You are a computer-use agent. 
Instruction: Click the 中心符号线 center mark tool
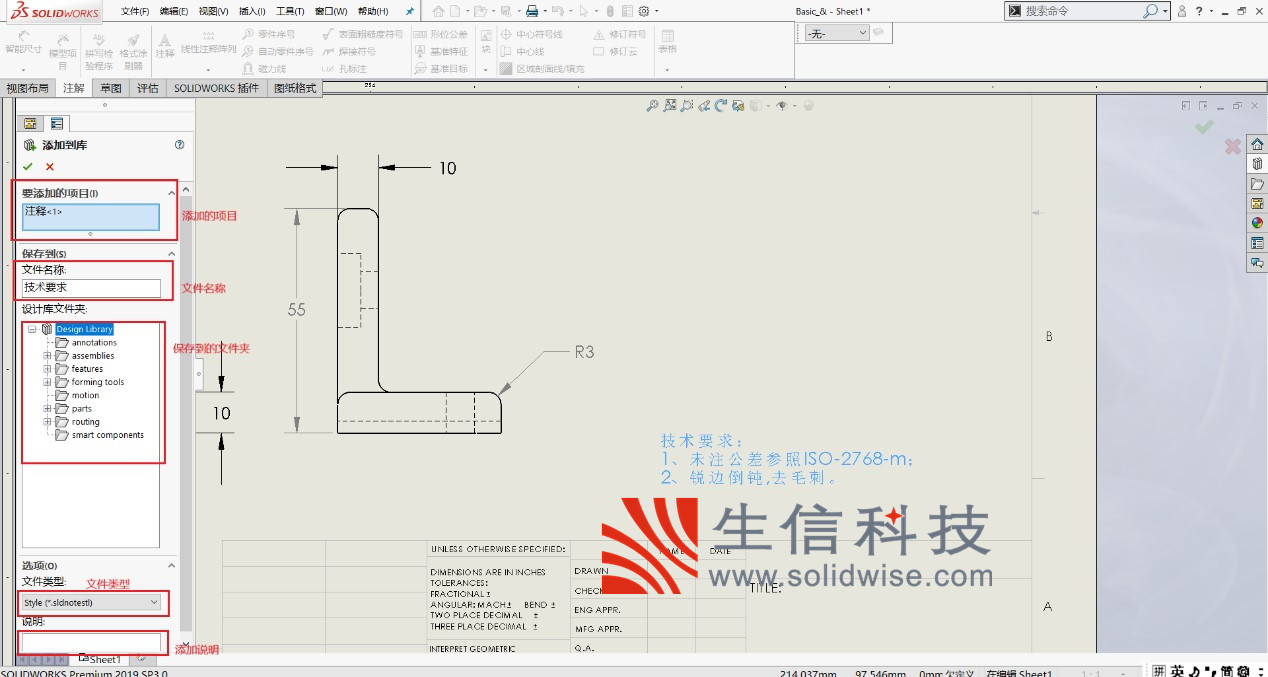tap(532, 34)
